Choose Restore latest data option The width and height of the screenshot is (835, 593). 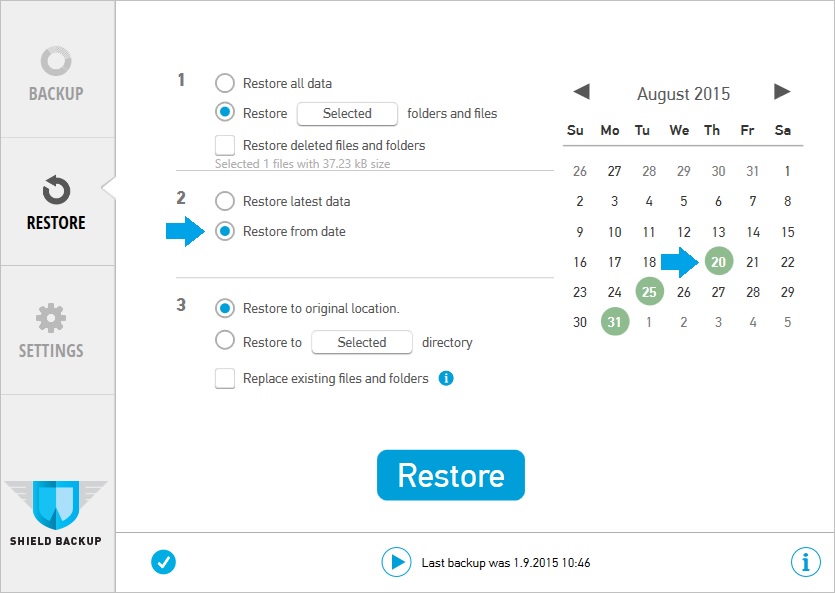(225, 201)
